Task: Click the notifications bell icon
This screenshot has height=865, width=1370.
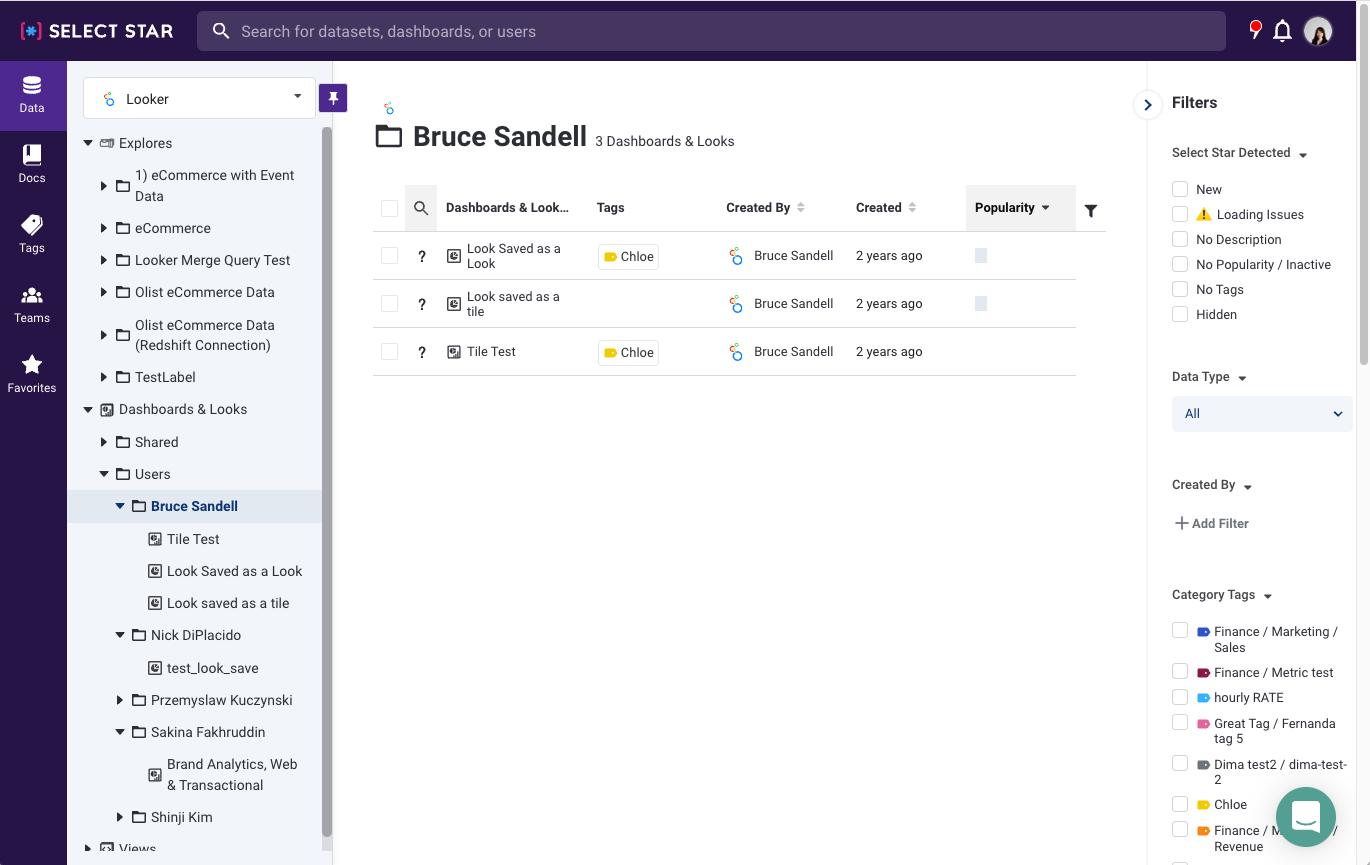Action: [1282, 31]
